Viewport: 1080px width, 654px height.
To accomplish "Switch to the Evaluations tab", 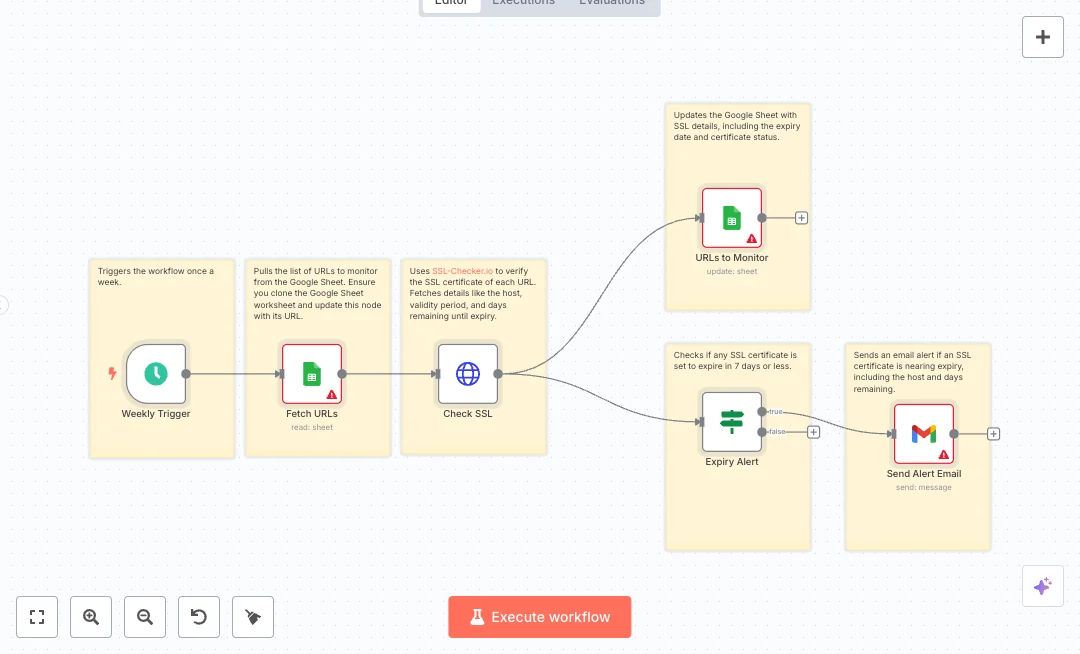I will tap(612, 3).
